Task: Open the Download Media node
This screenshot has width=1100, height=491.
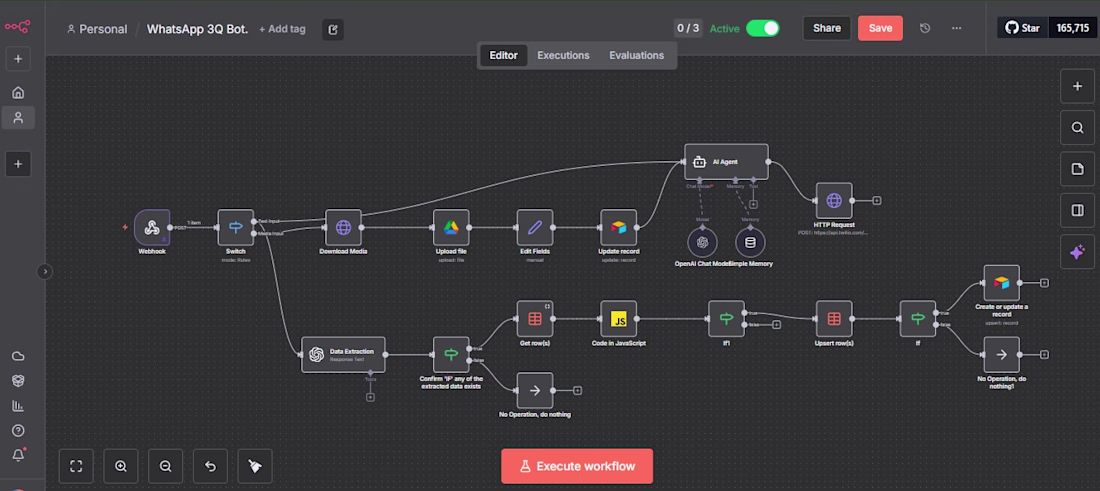Action: point(343,227)
